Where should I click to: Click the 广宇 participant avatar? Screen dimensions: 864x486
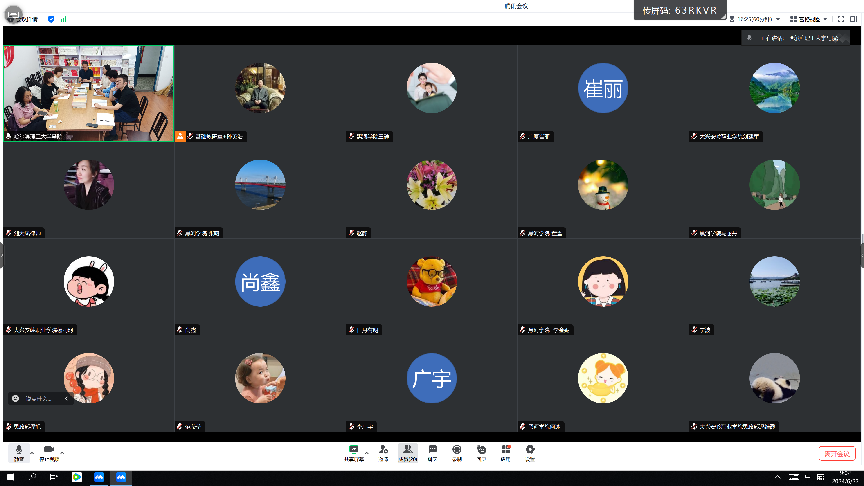click(432, 379)
